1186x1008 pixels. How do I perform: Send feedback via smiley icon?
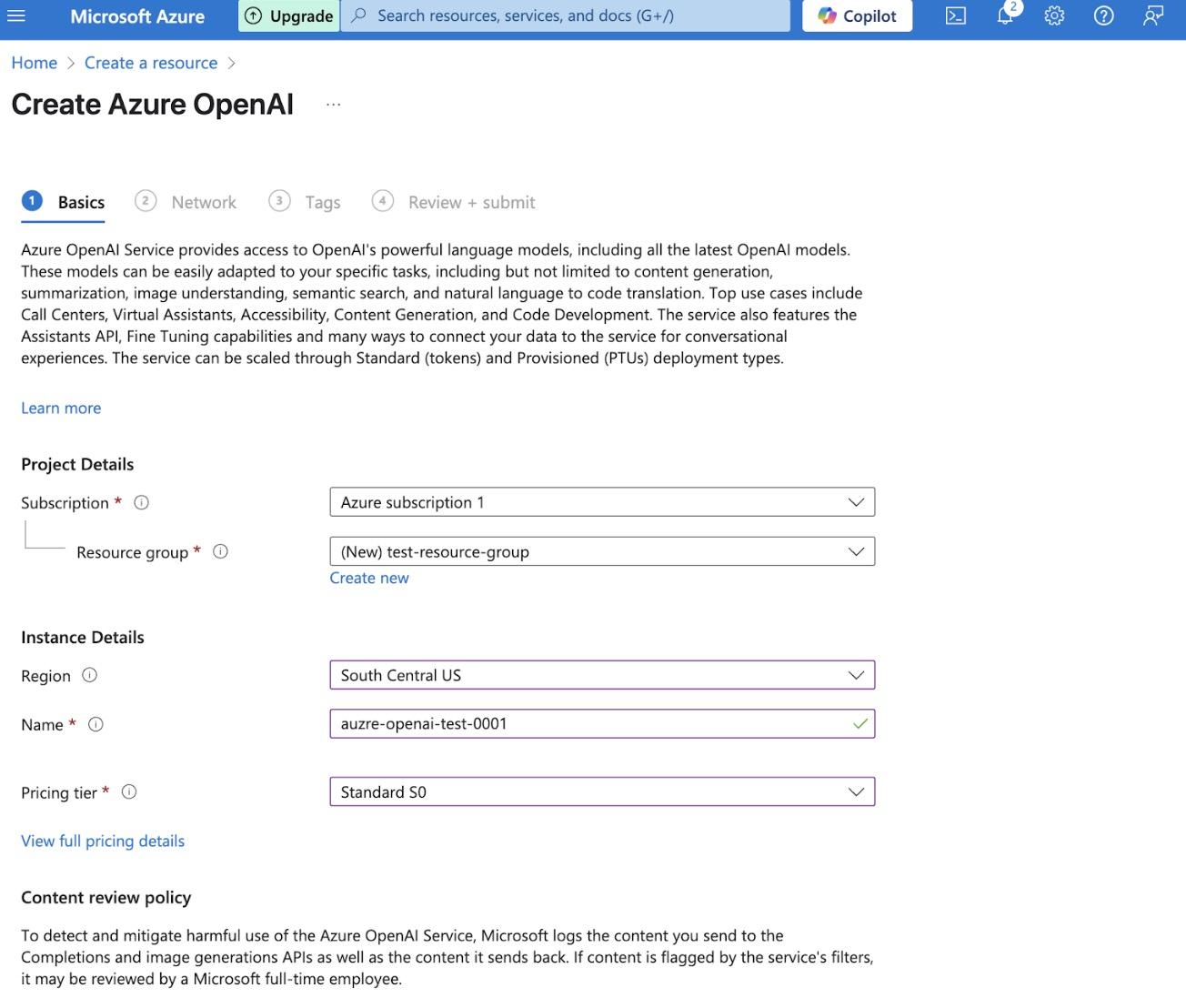coord(1152,15)
